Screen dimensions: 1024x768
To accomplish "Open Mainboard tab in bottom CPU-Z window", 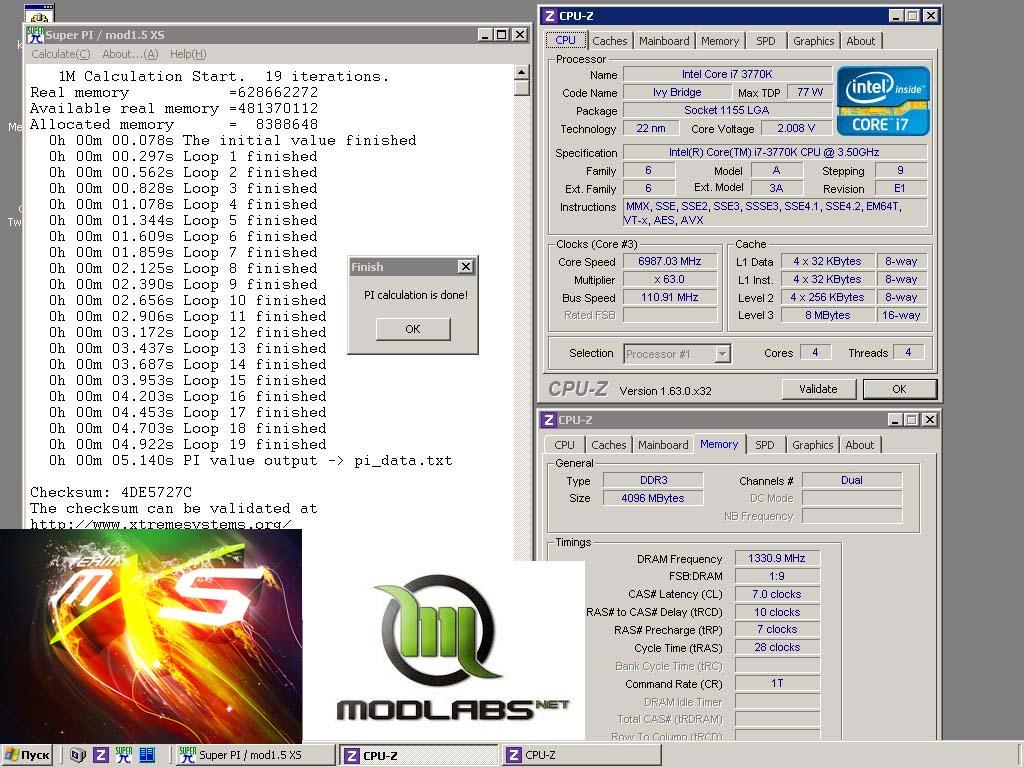I will tap(663, 445).
